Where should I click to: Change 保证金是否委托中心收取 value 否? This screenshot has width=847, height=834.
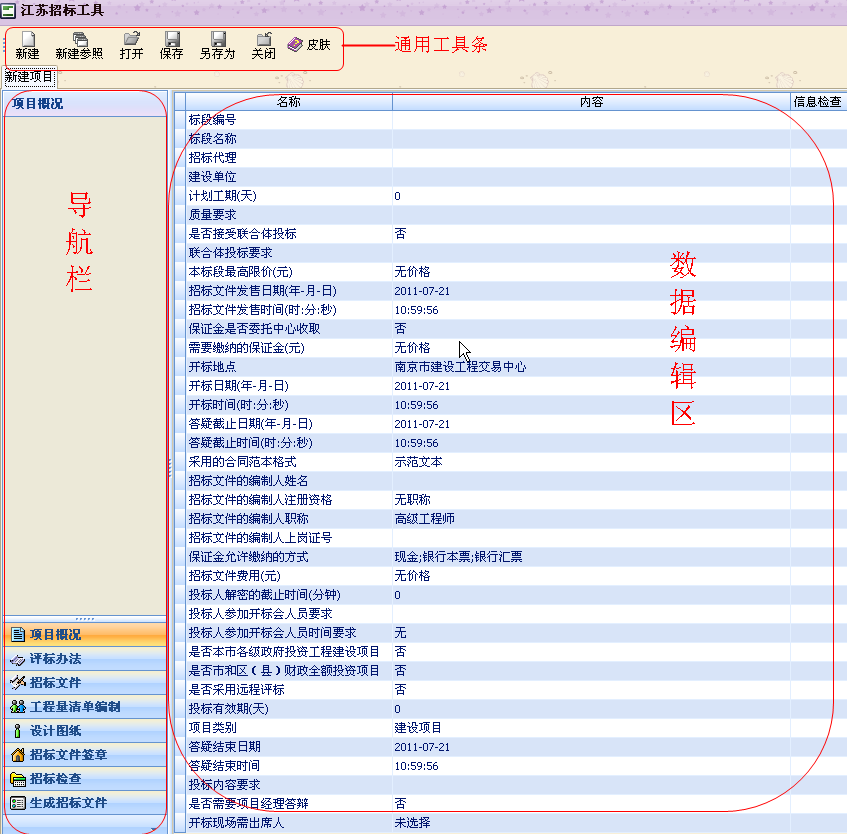click(591, 329)
